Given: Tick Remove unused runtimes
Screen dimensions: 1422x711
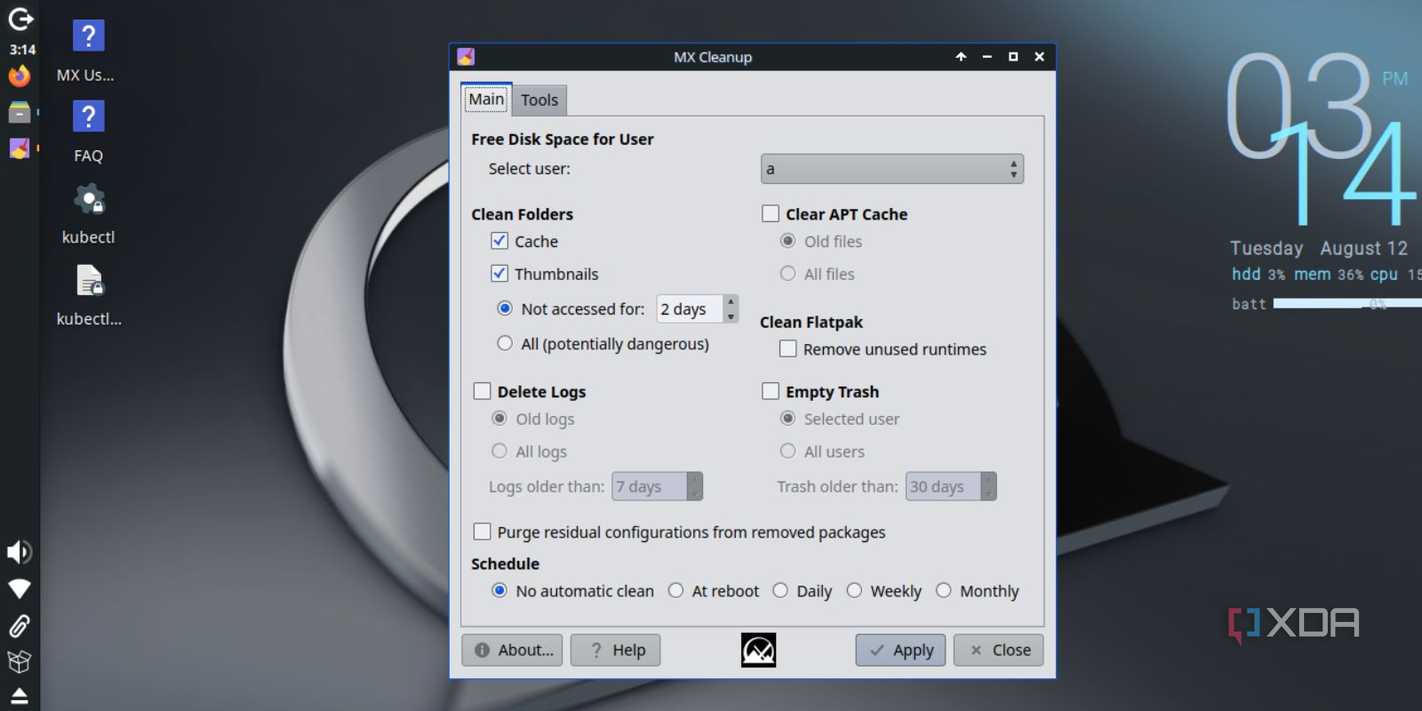Looking at the screenshot, I should pyautogui.click(x=788, y=349).
